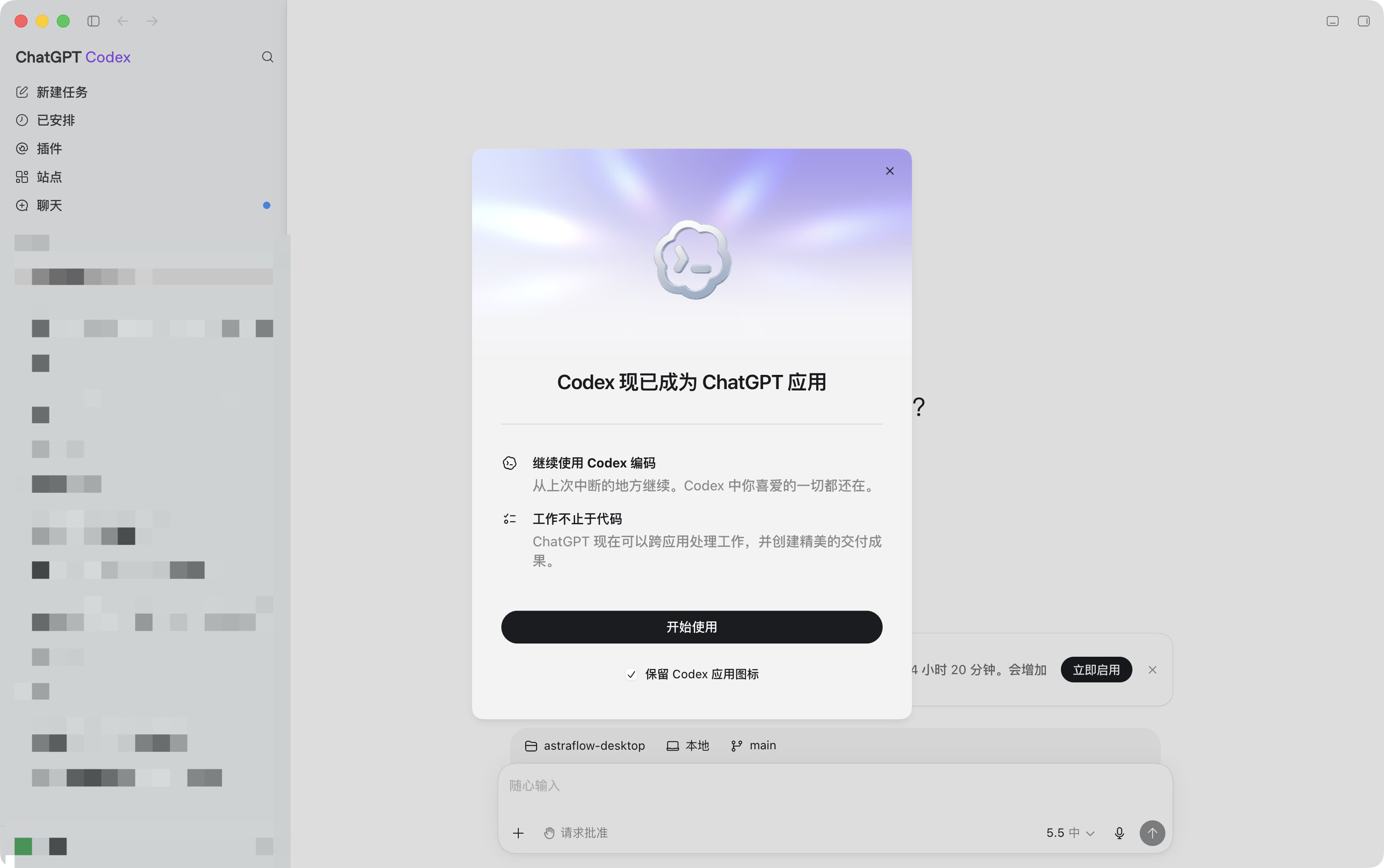Open search in the sidebar
The image size is (1384, 868).
pyautogui.click(x=268, y=57)
